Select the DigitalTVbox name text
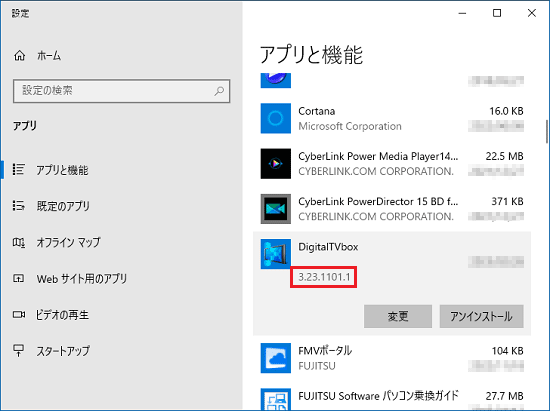 point(328,247)
